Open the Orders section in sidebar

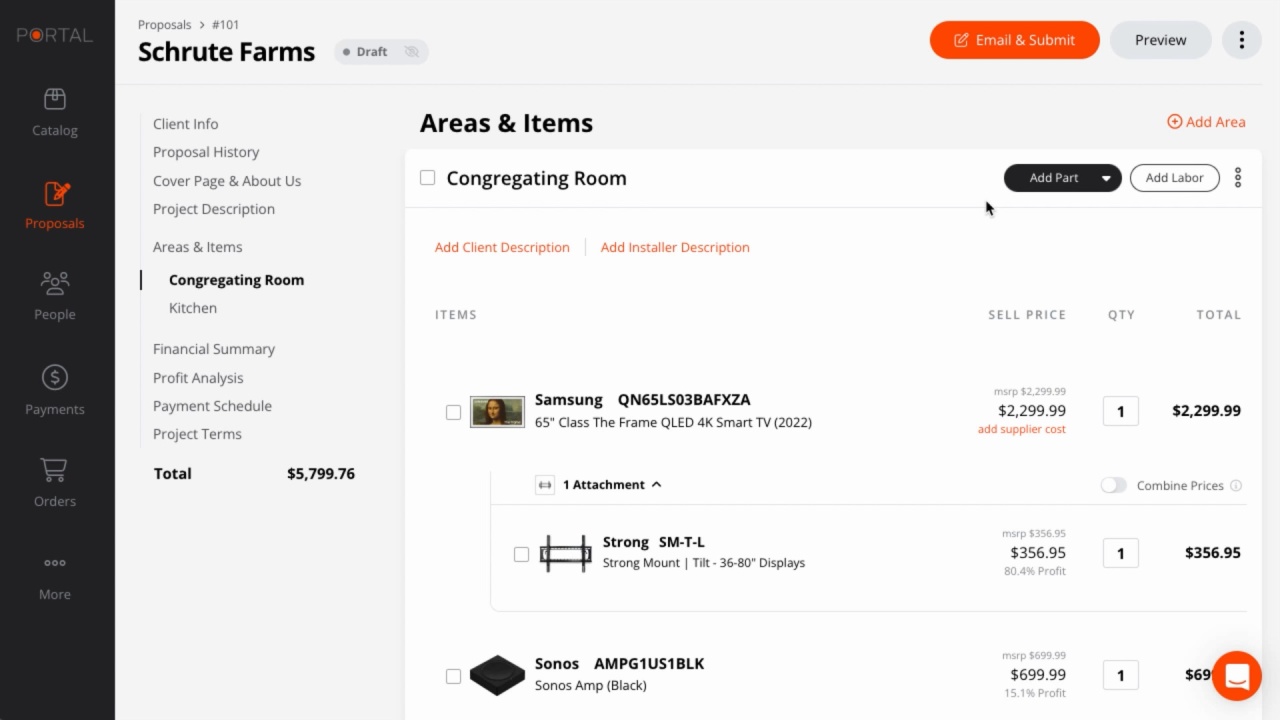(55, 483)
